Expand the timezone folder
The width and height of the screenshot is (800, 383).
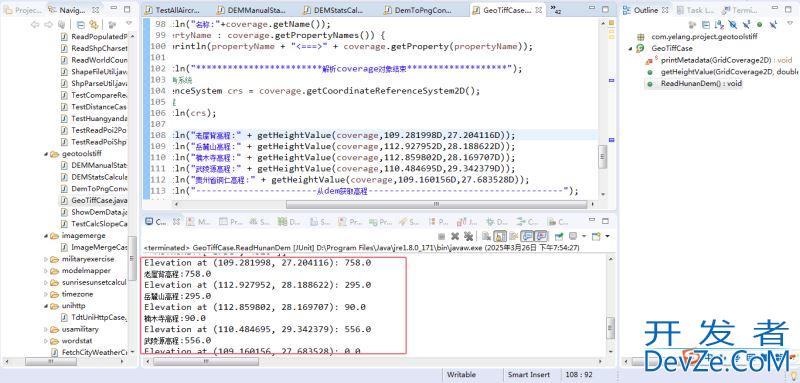(x=46, y=294)
